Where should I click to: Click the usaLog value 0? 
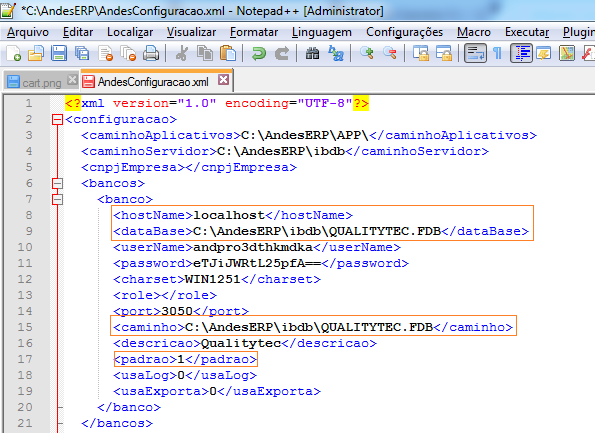(x=181, y=375)
